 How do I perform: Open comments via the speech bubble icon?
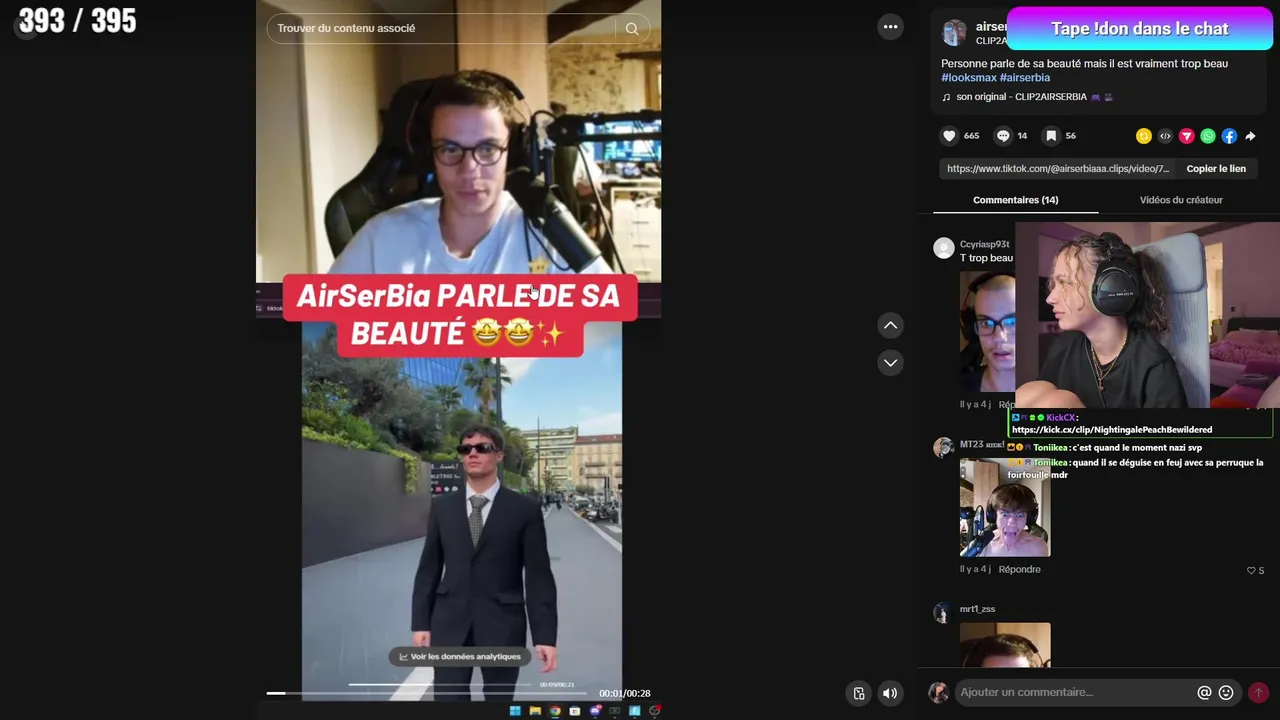(x=1003, y=136)
